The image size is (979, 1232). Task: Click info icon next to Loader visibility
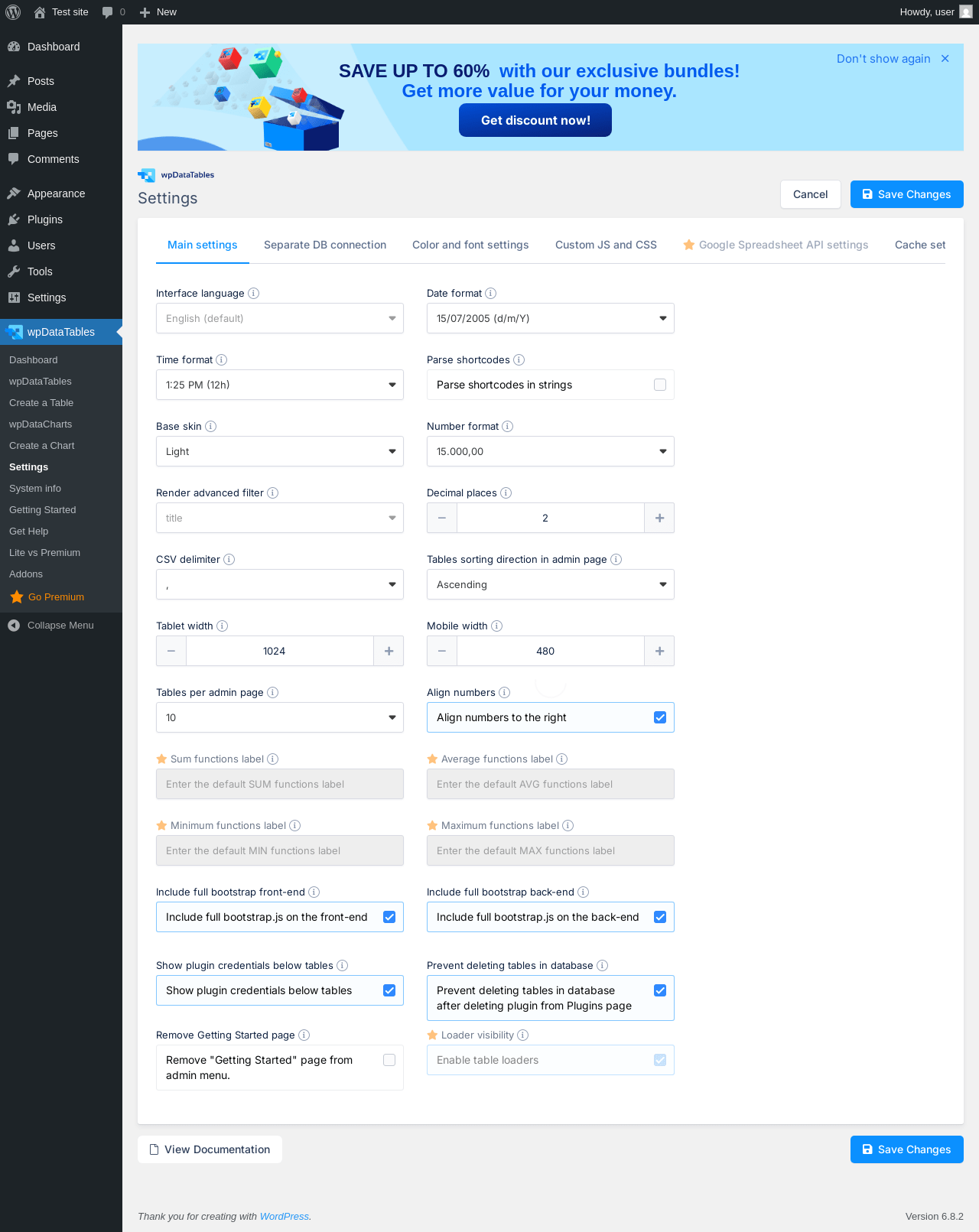[x=523, y=1035]
